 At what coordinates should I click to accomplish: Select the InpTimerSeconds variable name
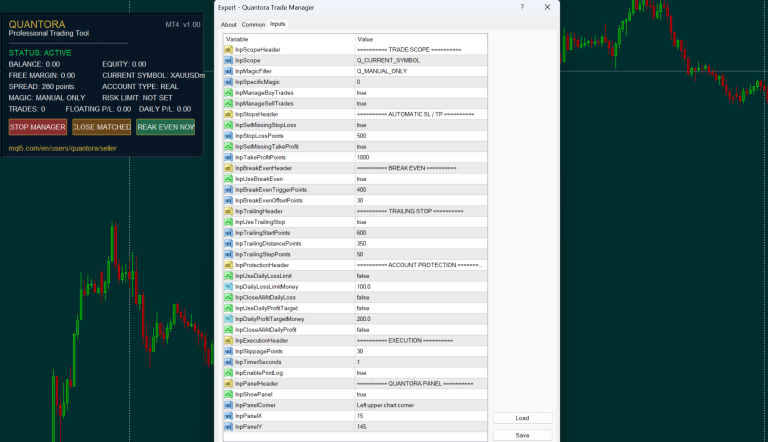(x=258, y=362)
